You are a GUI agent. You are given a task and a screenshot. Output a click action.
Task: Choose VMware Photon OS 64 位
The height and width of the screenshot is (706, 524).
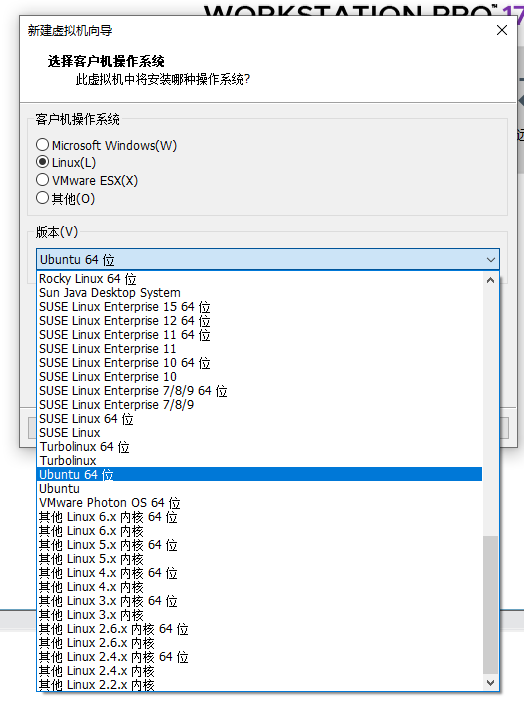(x=260, y=502)
